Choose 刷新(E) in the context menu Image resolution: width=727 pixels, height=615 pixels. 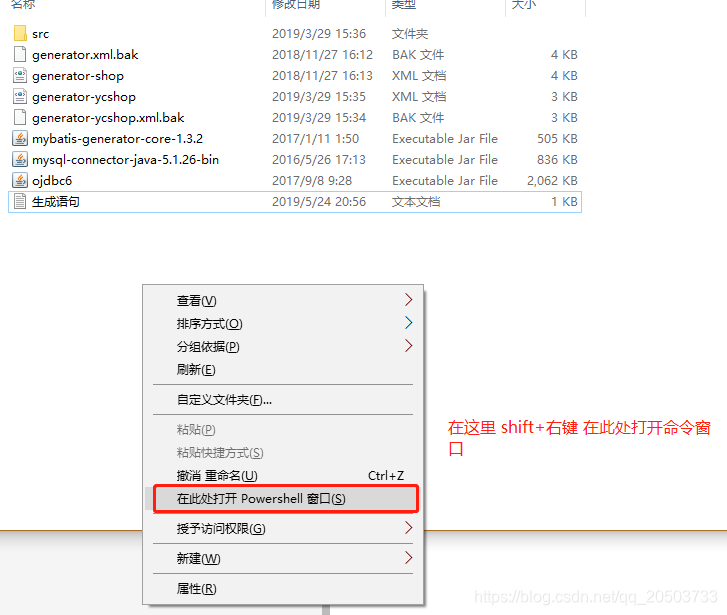(x=283, y=370)
